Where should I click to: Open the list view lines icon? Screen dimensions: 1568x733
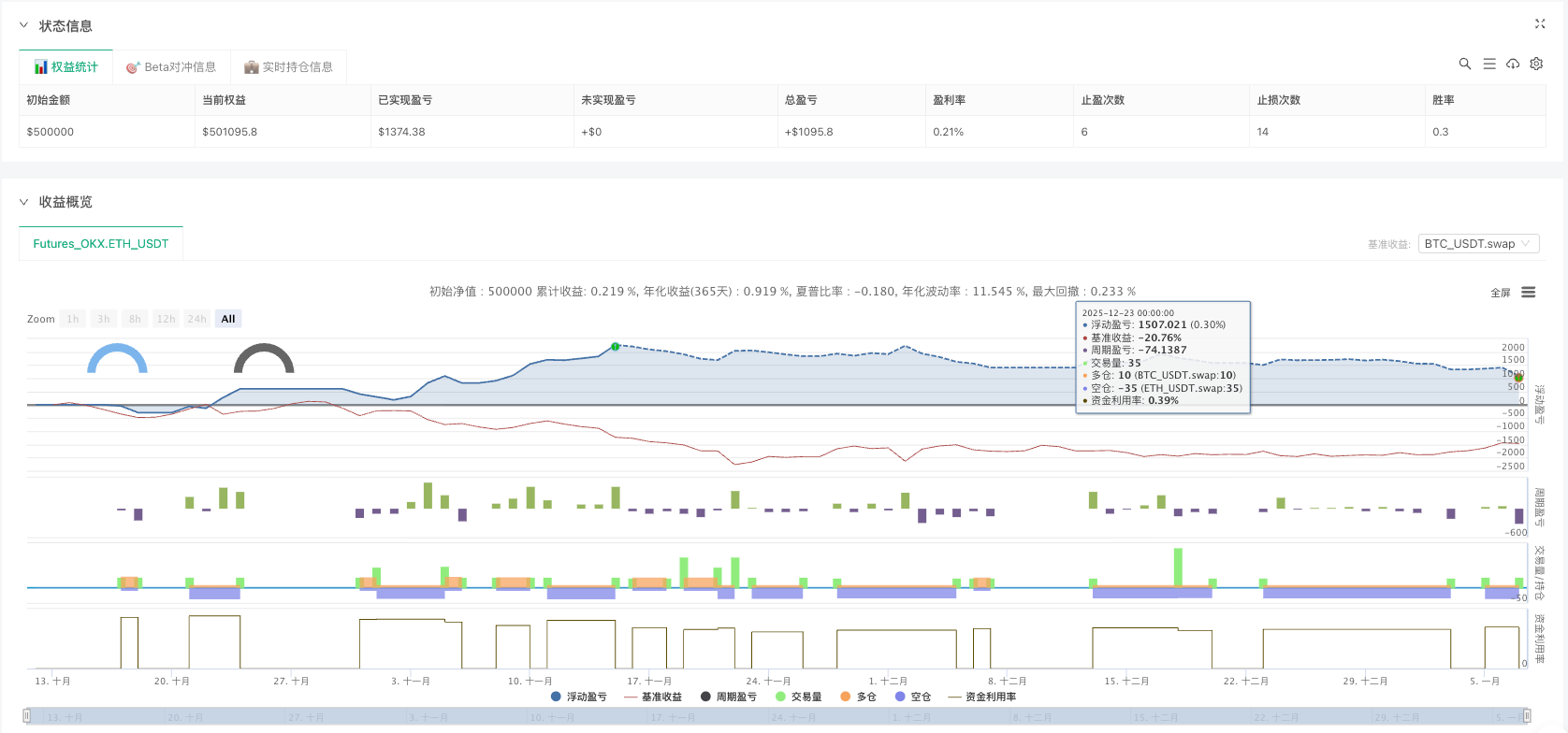1489,64
